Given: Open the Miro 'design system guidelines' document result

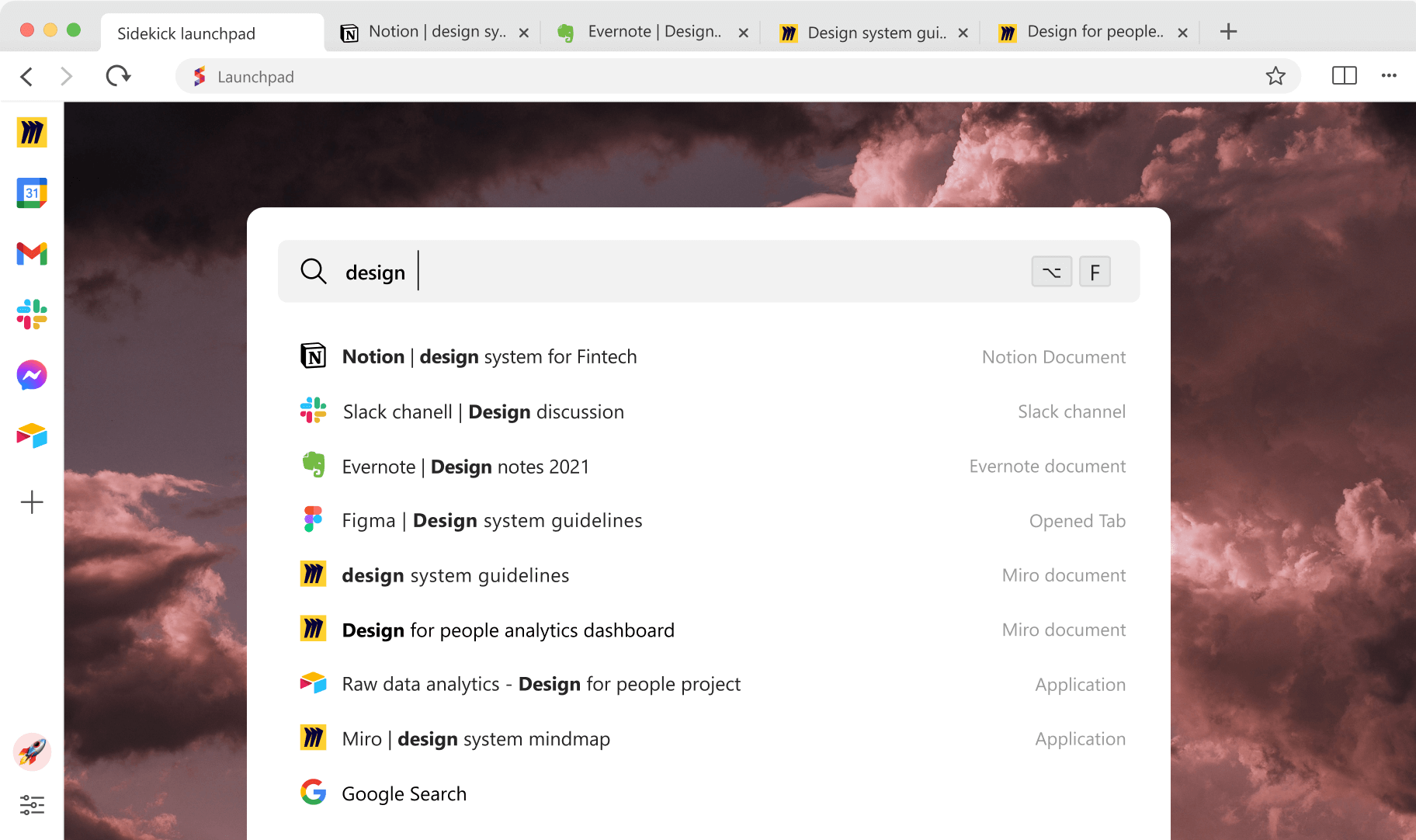Looking at the screenshot, I should (x=713, y=575).
